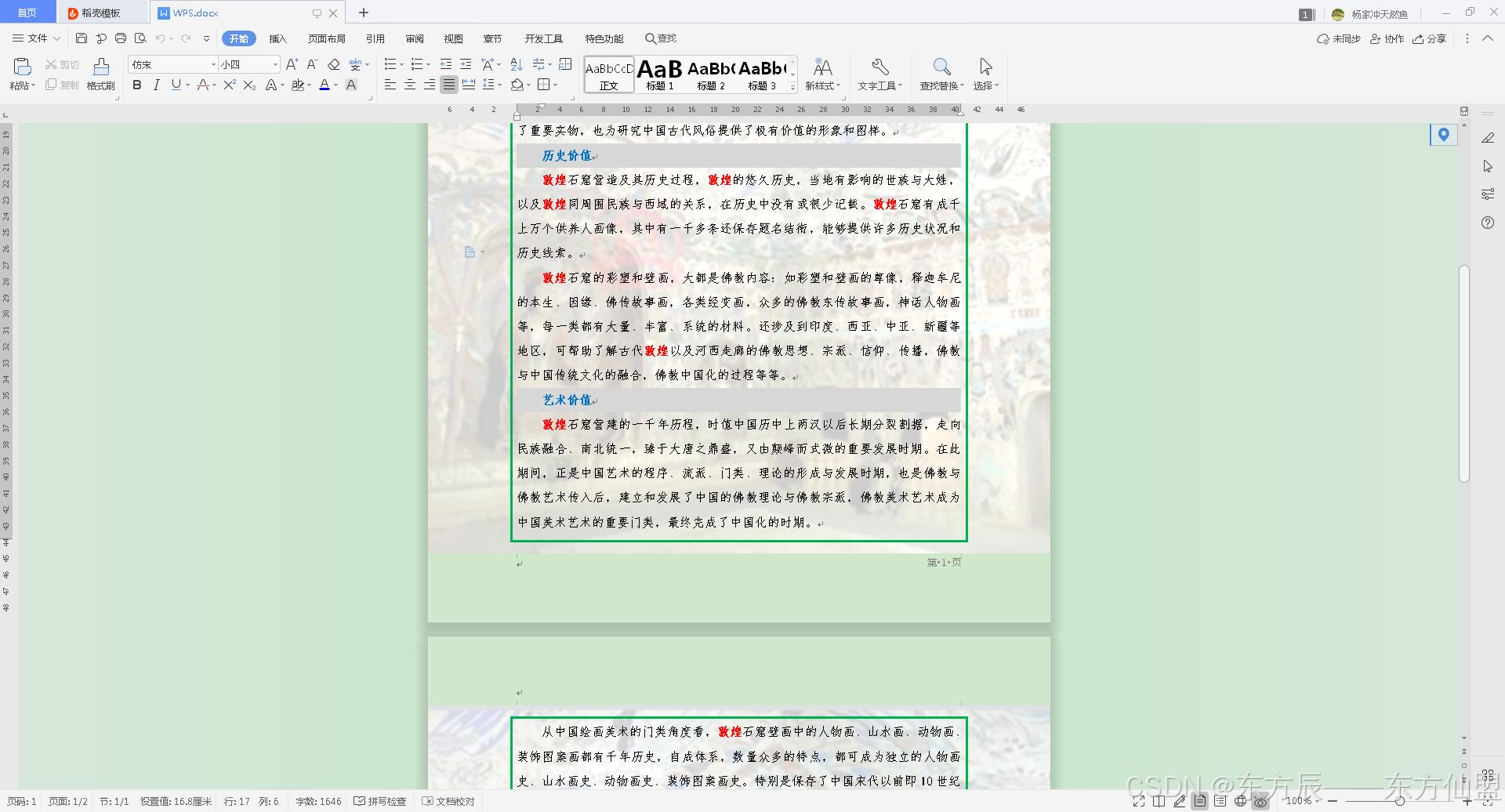Click the pen edit icon in right sidebar
The width and height of the screenshot is (1505, 812).
point(1488,138)
